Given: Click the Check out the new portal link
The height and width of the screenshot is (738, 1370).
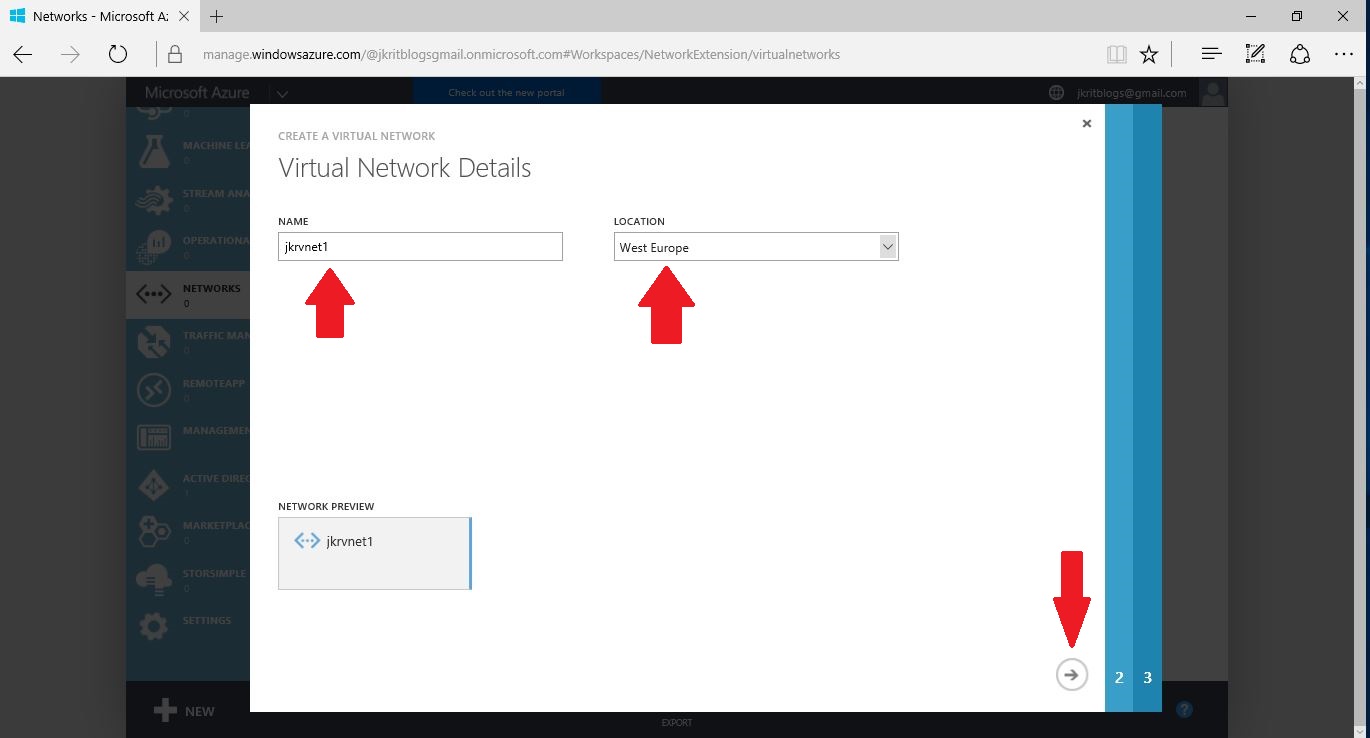Looking at the screenshot, I should 506,93.
